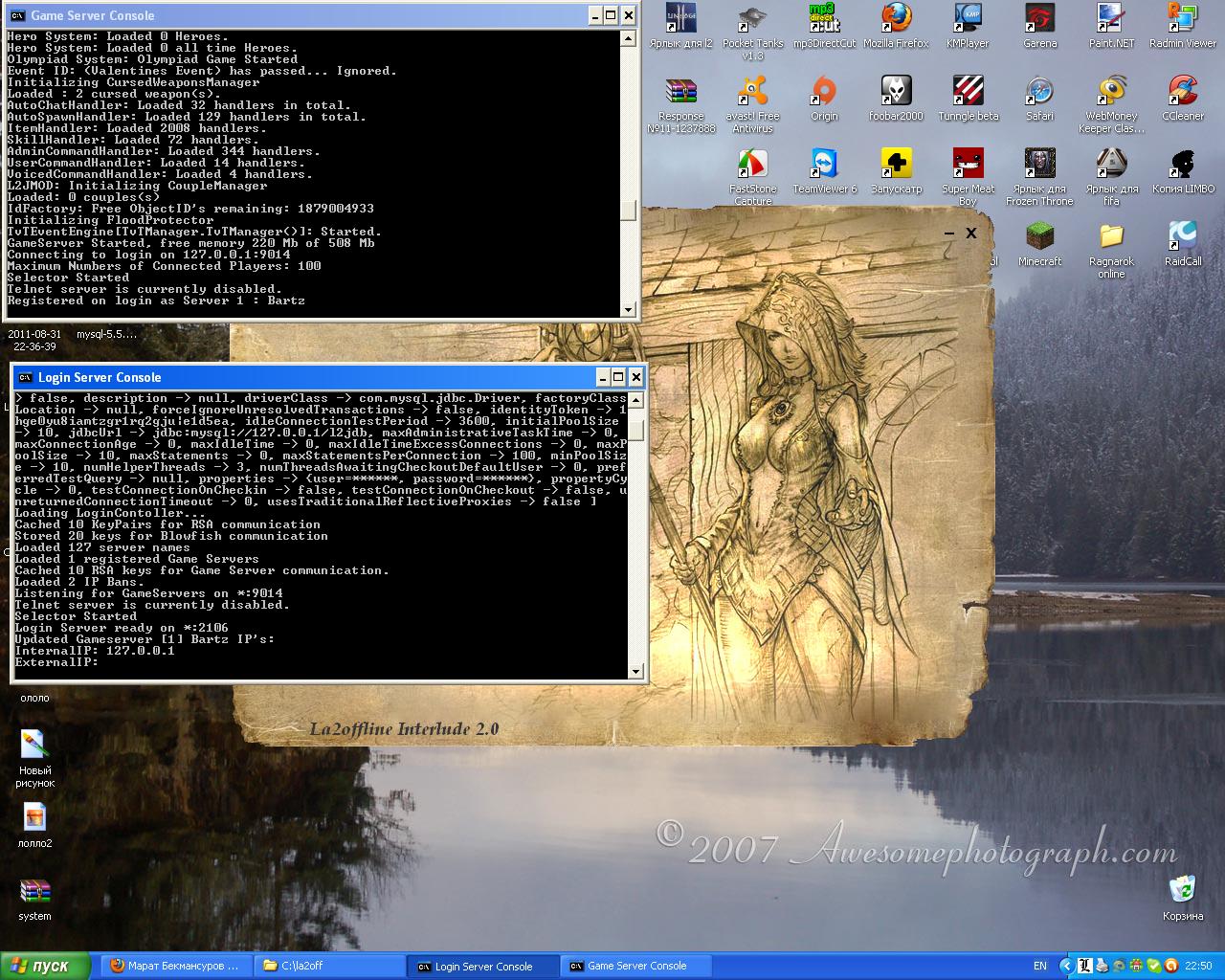Switch to Марат Бекмансуров Firefox taskbar button
The width and height of the screenshot is (1225, 980).
click(175, 966)
